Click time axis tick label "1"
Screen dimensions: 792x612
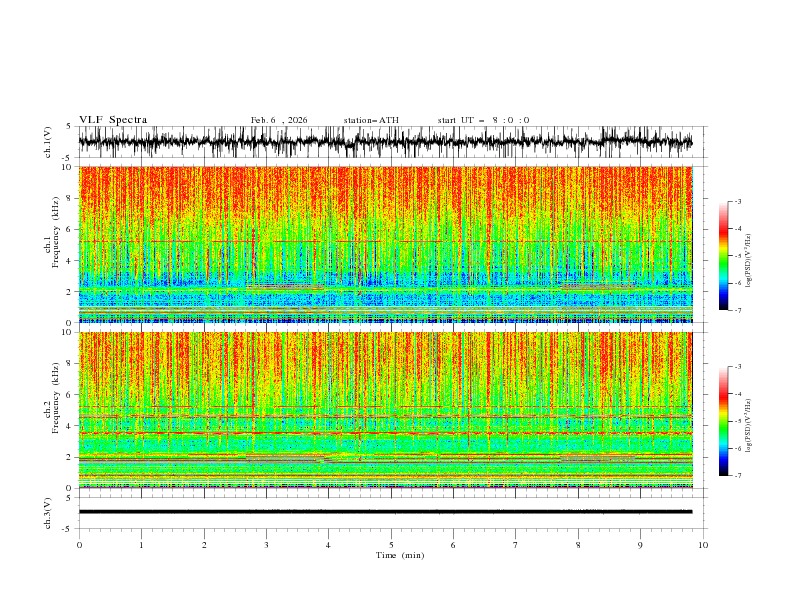pos(141,545)
